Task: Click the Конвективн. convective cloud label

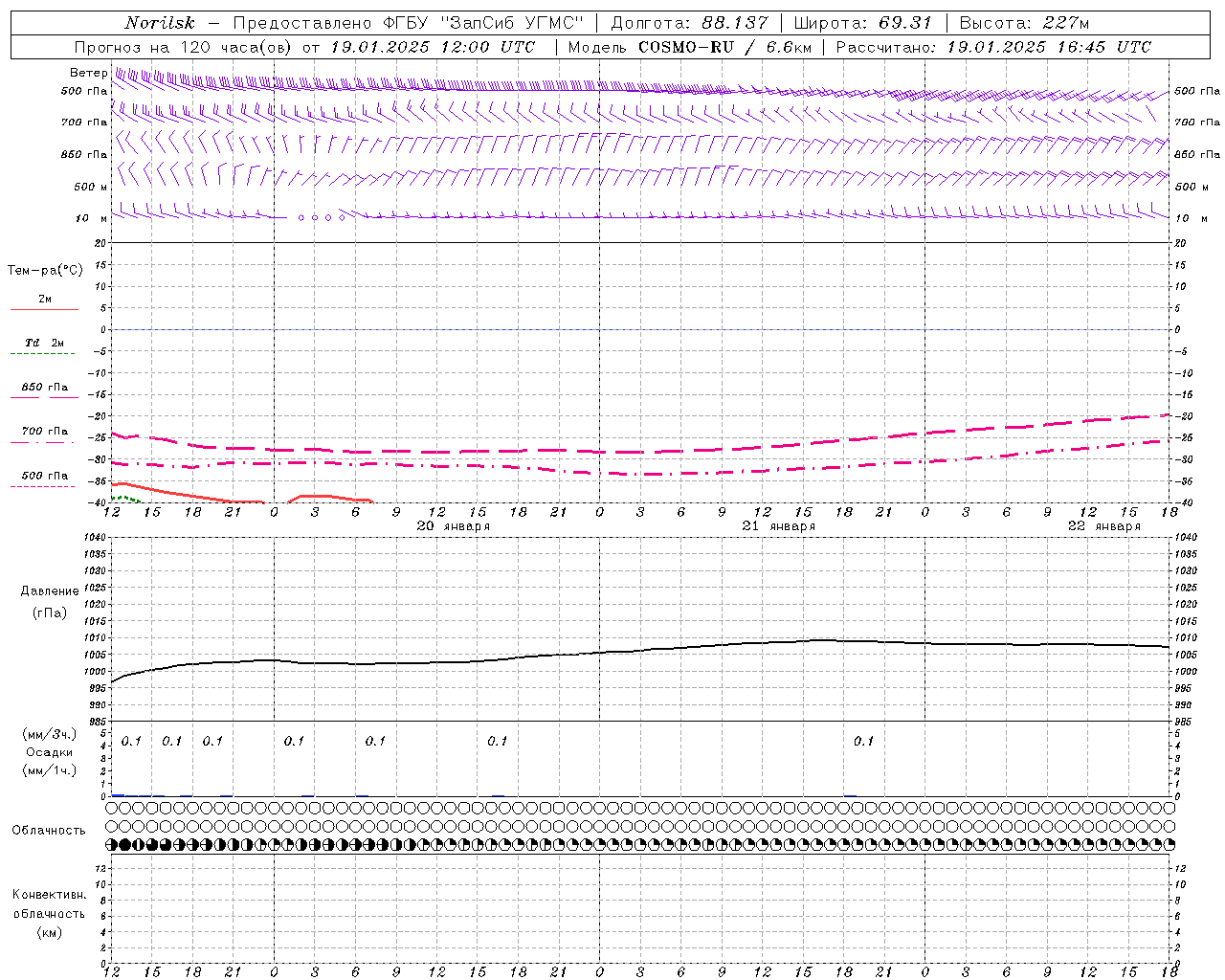Action: [x=50, y=895]
